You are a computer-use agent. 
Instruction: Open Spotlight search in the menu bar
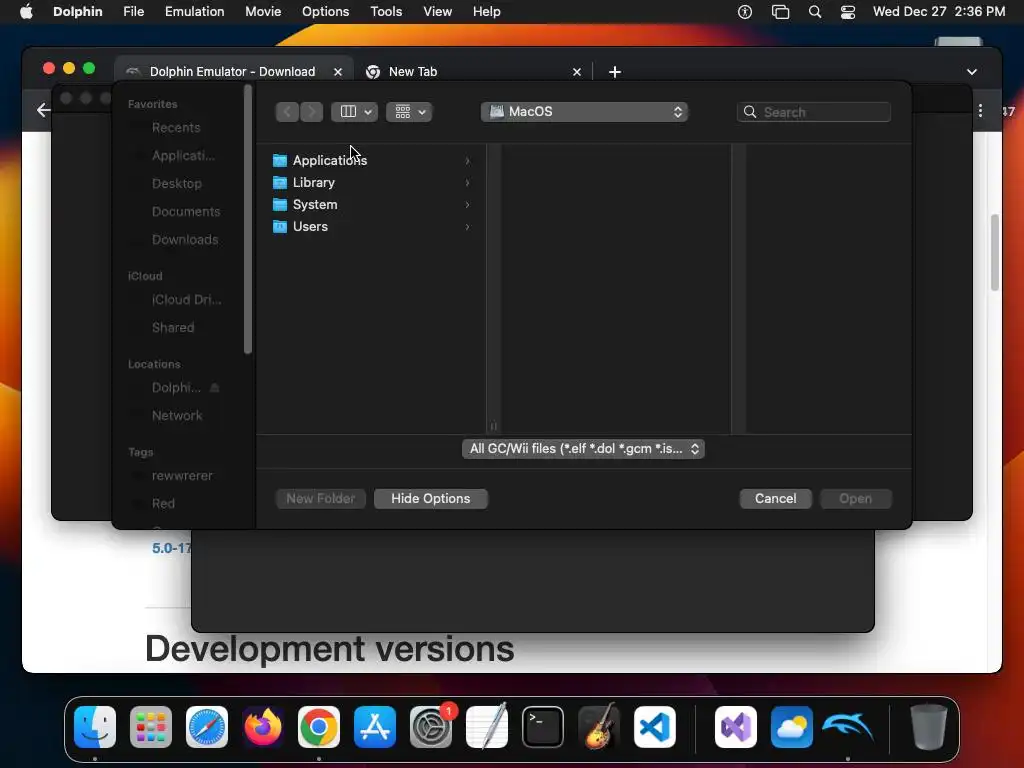point(815,12)
